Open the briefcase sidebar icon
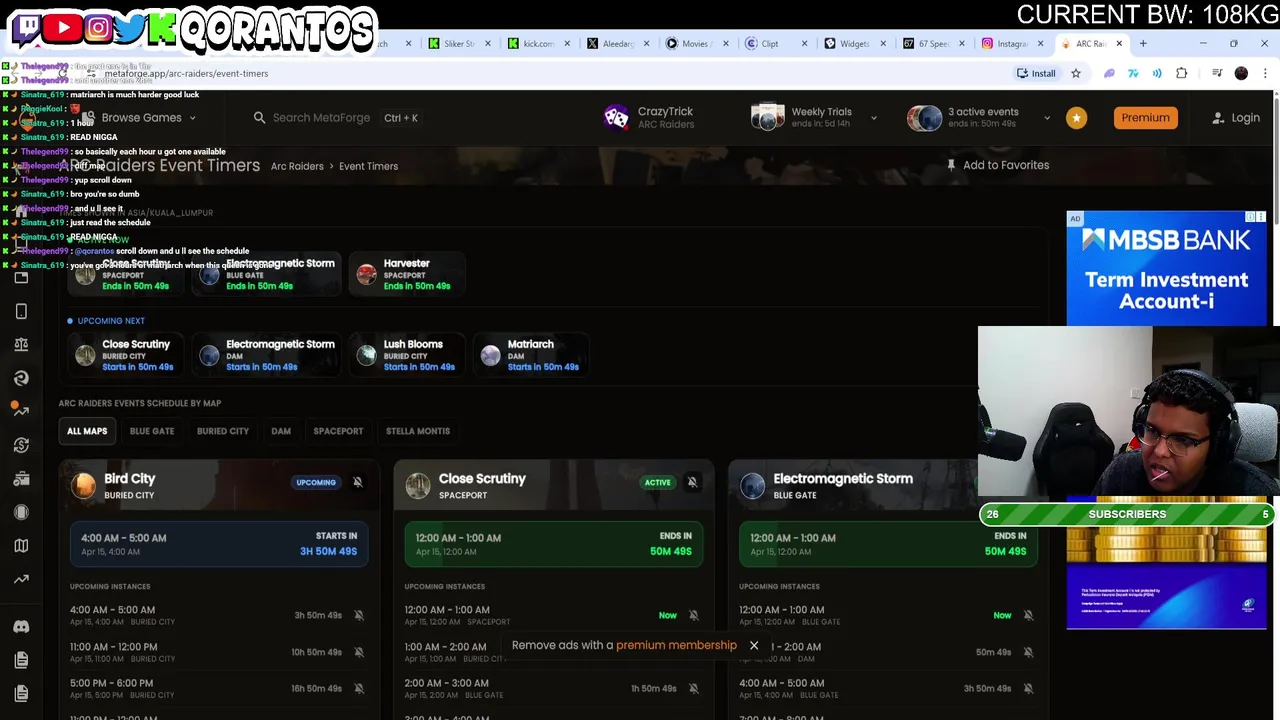The width and height of the screenshot is (1280, 720). coord(21,479)
